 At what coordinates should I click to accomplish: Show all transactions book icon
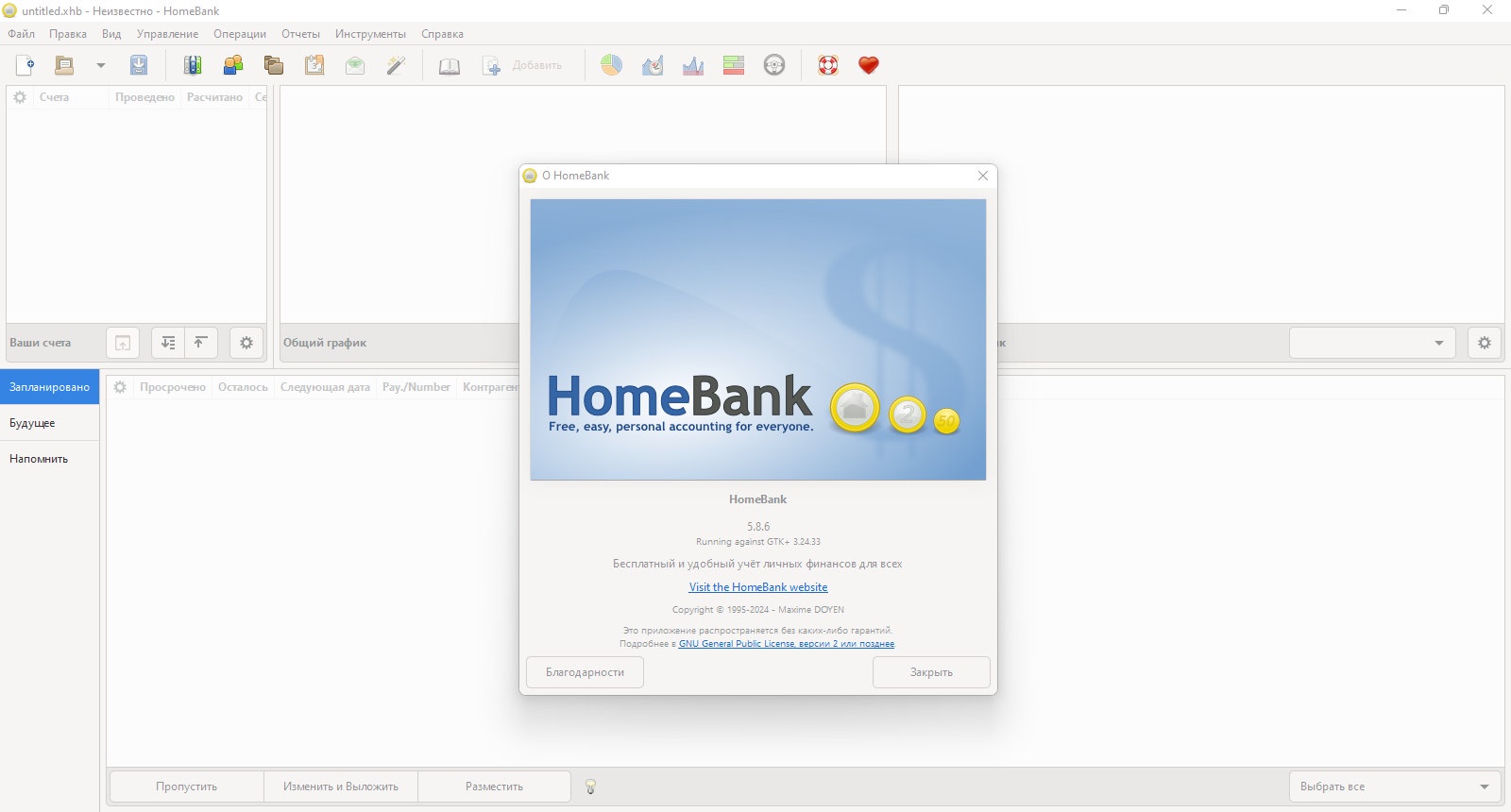point(450,65)
